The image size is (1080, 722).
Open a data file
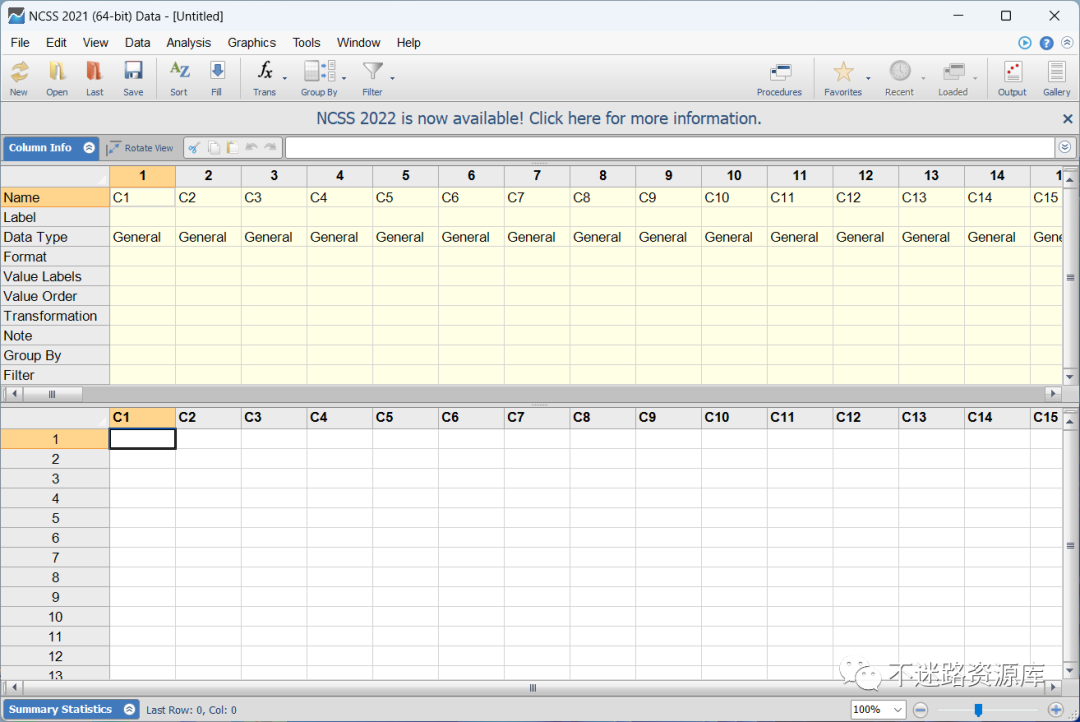(56, 78)
